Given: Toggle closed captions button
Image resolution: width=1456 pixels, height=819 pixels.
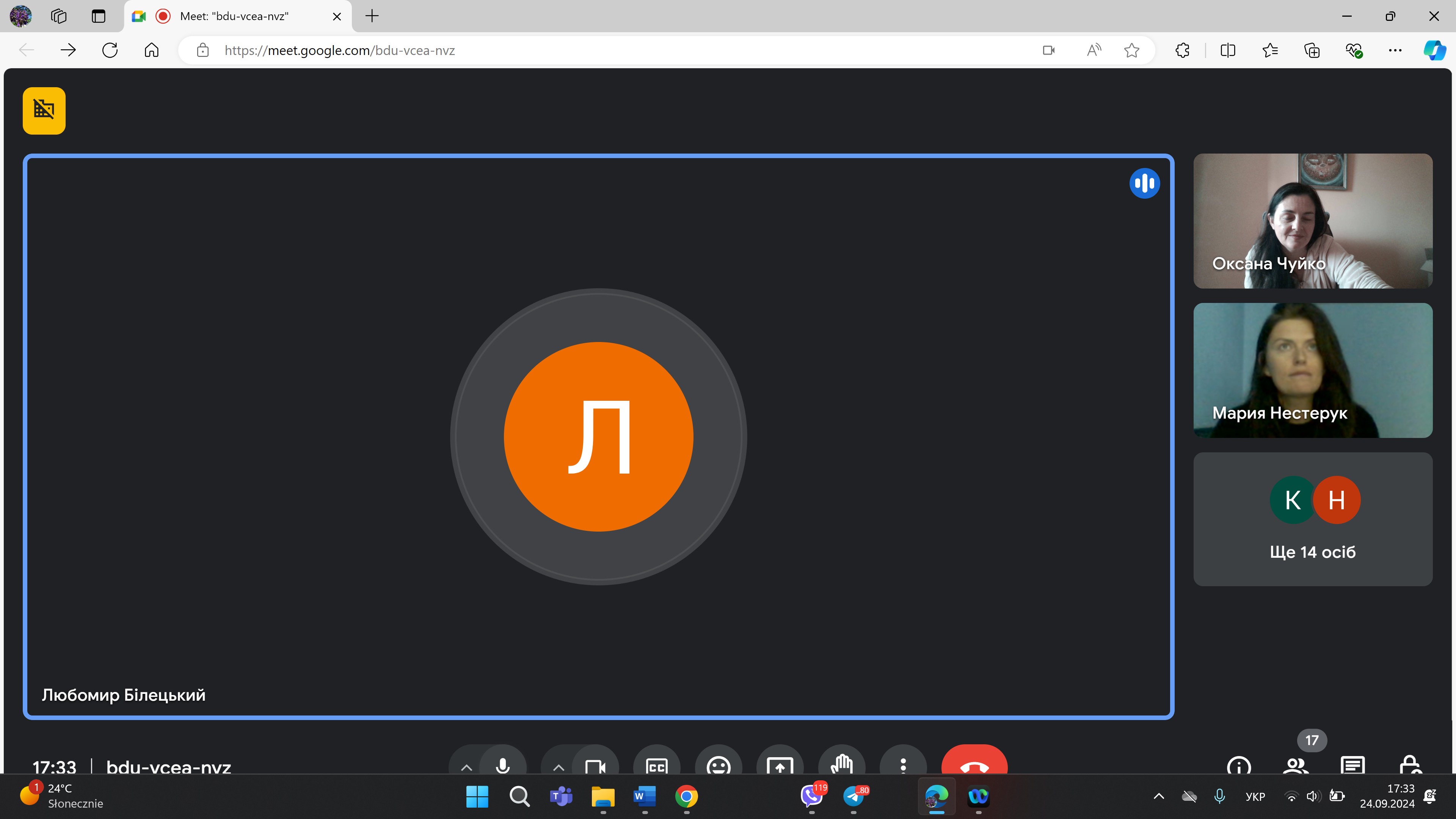Looking at the screenshot, I should (656, 766).
